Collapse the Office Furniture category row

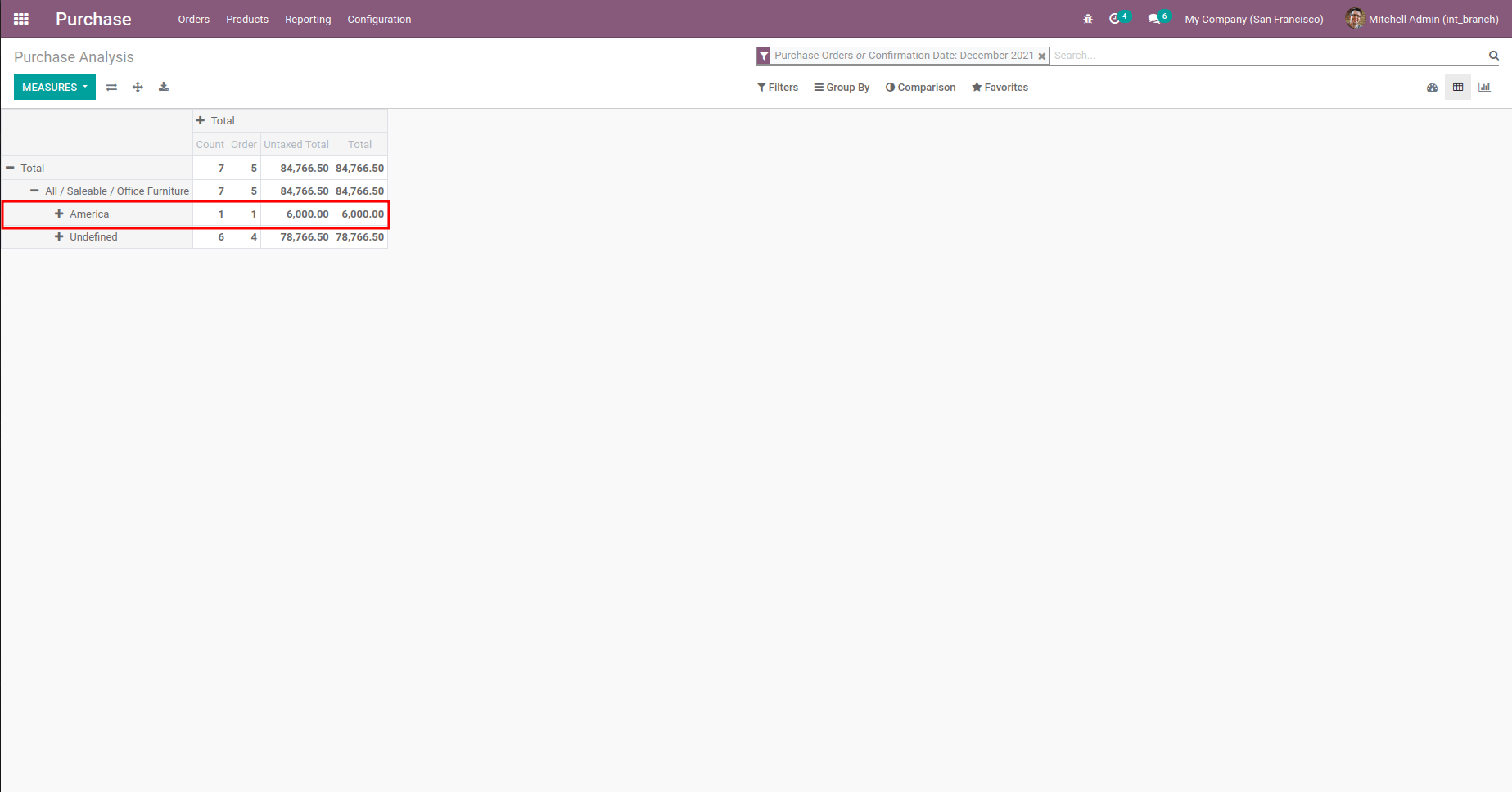34,191
